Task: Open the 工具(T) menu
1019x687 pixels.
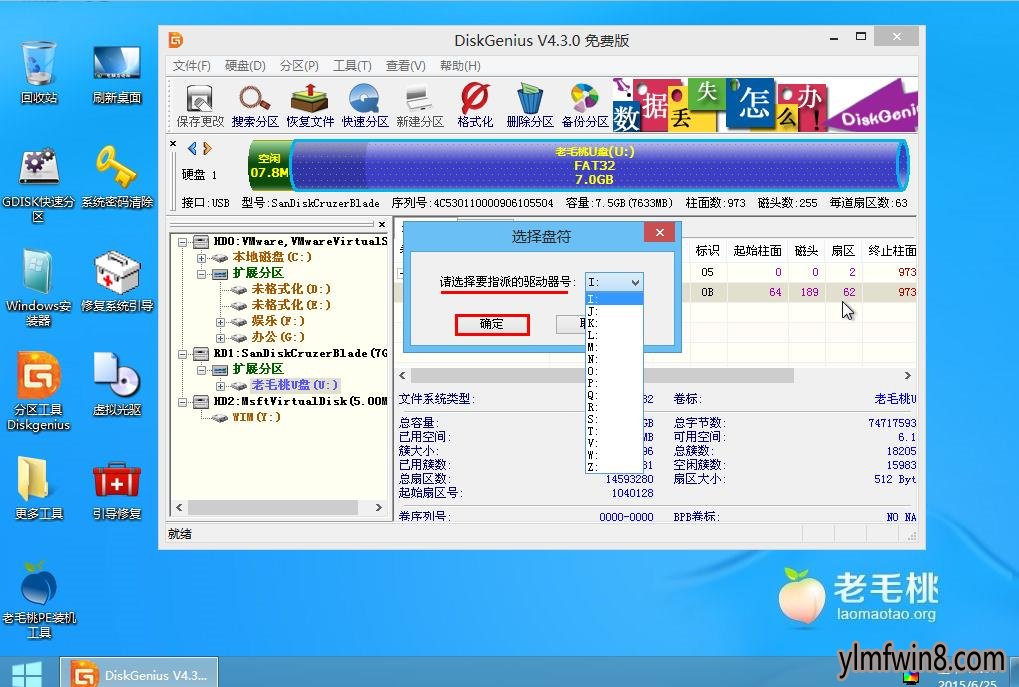Action: point(352,66)
